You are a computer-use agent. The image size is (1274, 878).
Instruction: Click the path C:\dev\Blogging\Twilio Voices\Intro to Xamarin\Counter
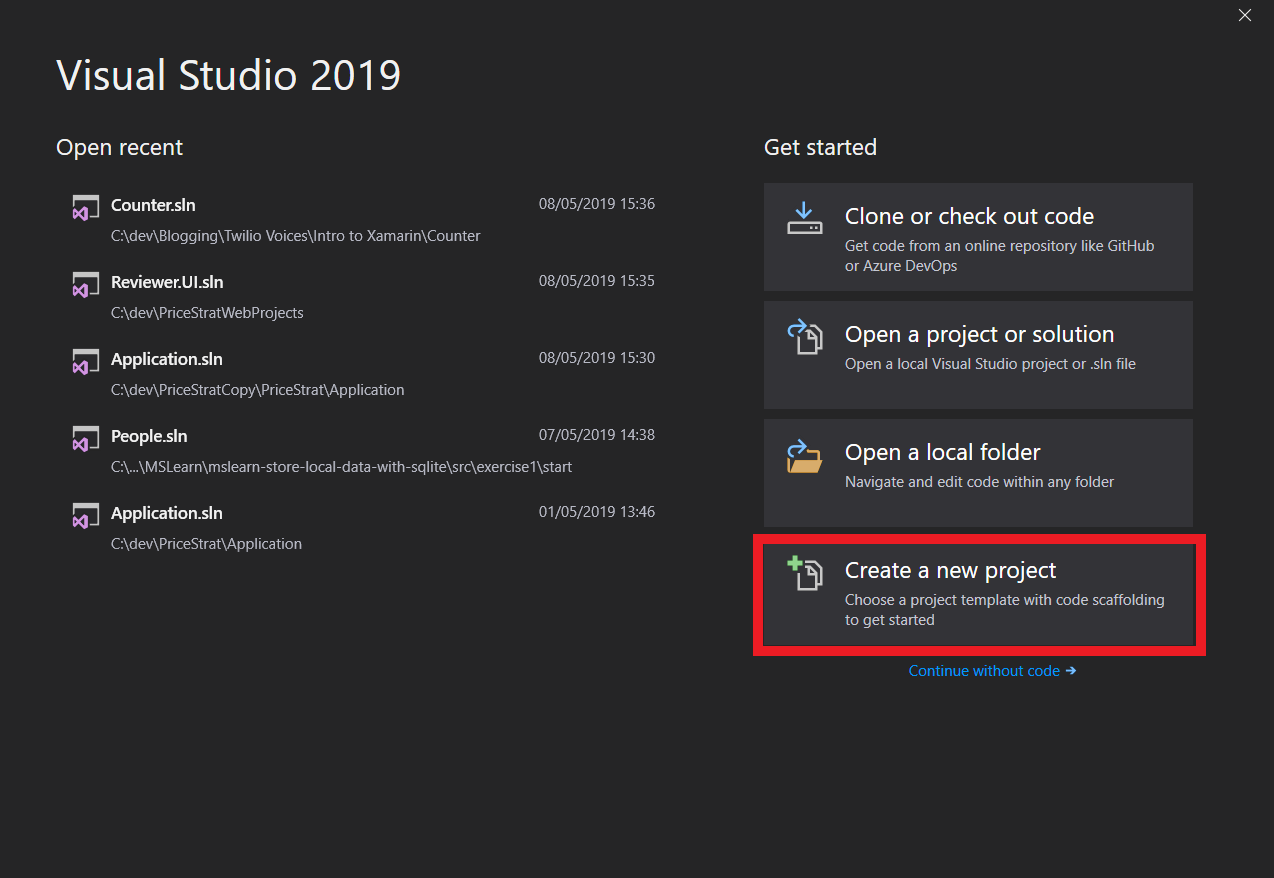click(296, 236)
